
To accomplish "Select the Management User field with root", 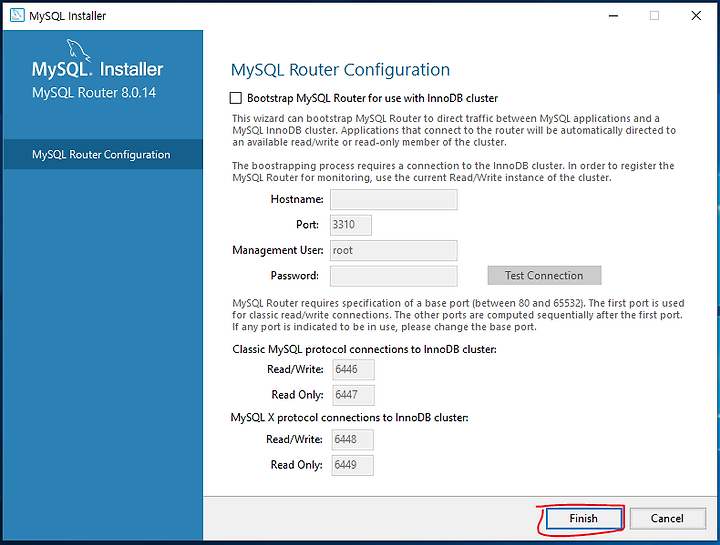I will pyautogui.click(x=394, y=251).
